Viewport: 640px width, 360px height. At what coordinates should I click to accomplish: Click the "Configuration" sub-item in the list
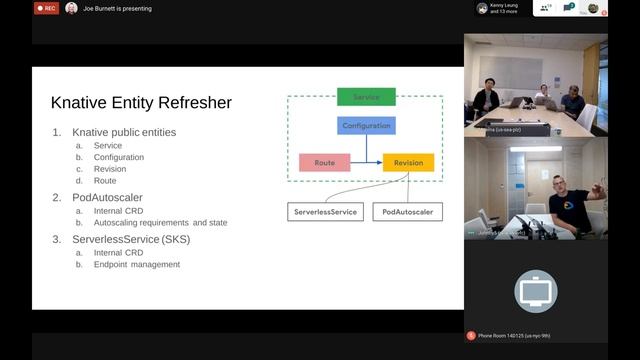pyautogui.click(x=119, y=157)
